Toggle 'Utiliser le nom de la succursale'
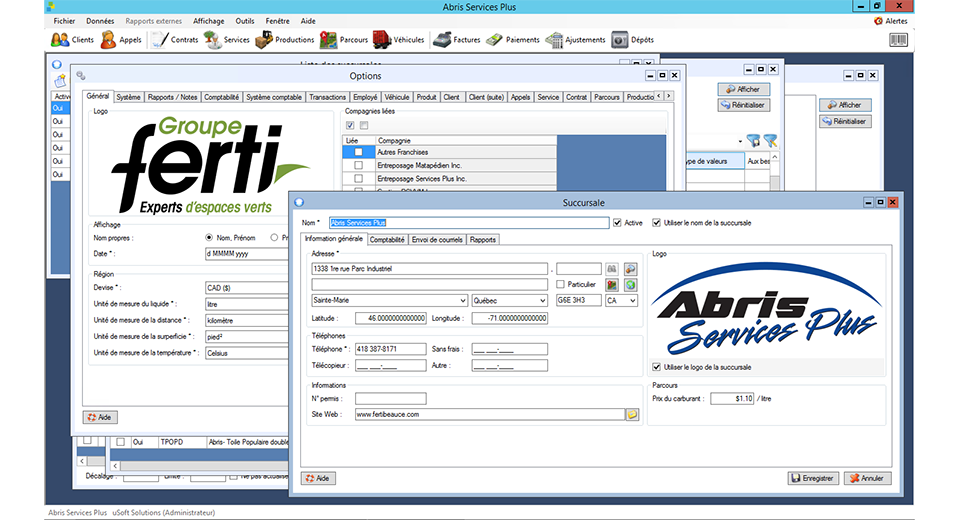 656,223
